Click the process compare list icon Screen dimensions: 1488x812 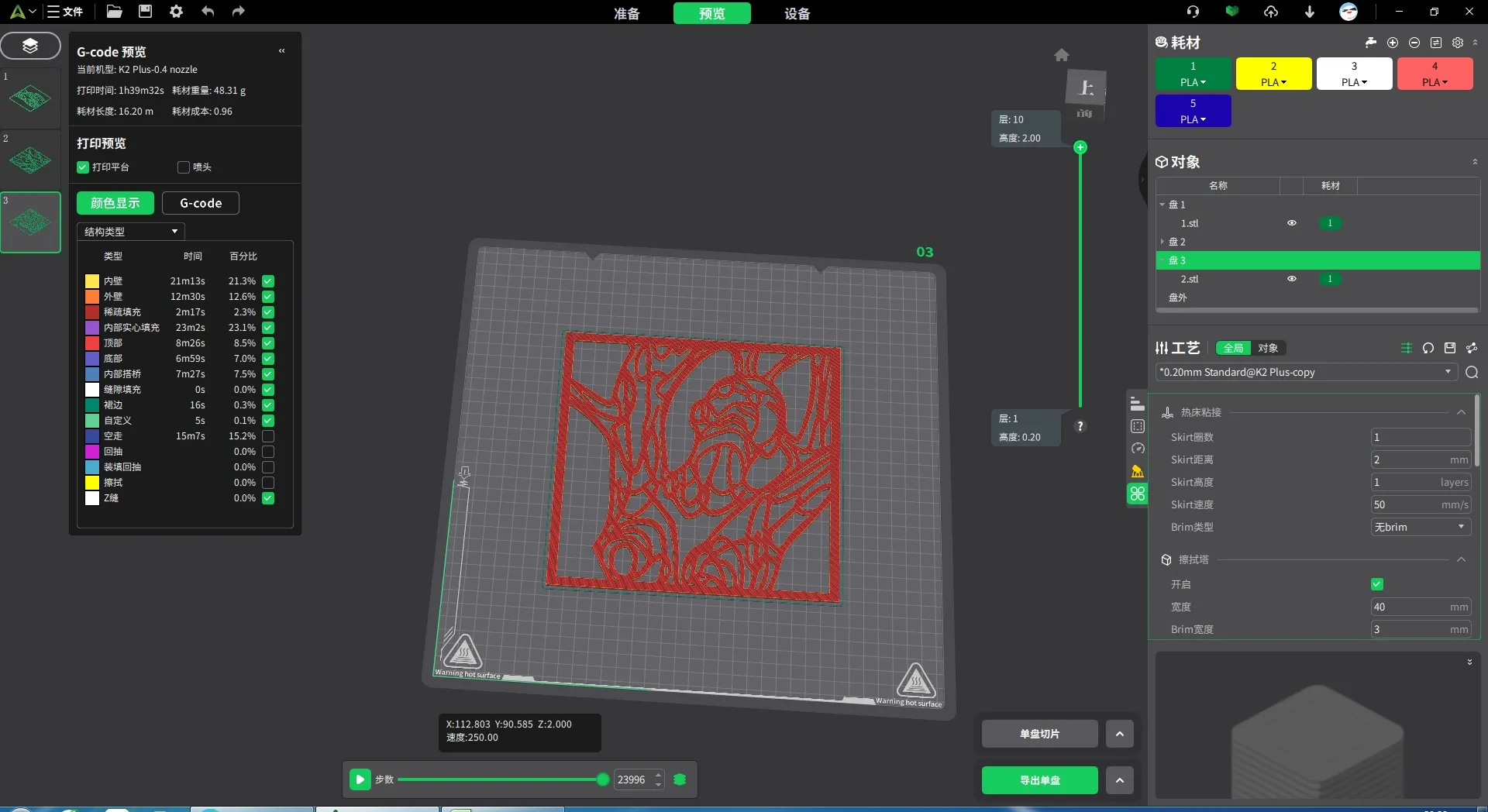1407,348
